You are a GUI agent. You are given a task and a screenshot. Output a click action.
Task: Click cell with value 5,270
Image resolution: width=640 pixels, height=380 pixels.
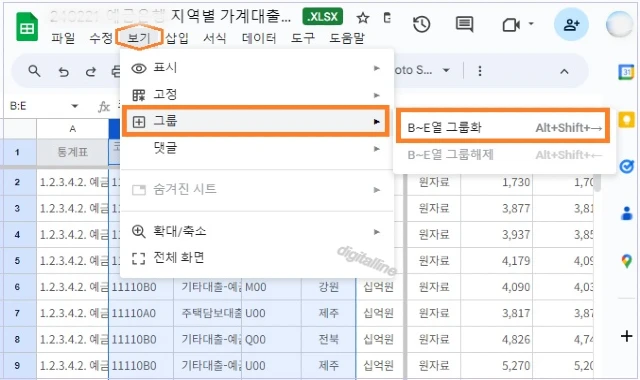point(497,366)
